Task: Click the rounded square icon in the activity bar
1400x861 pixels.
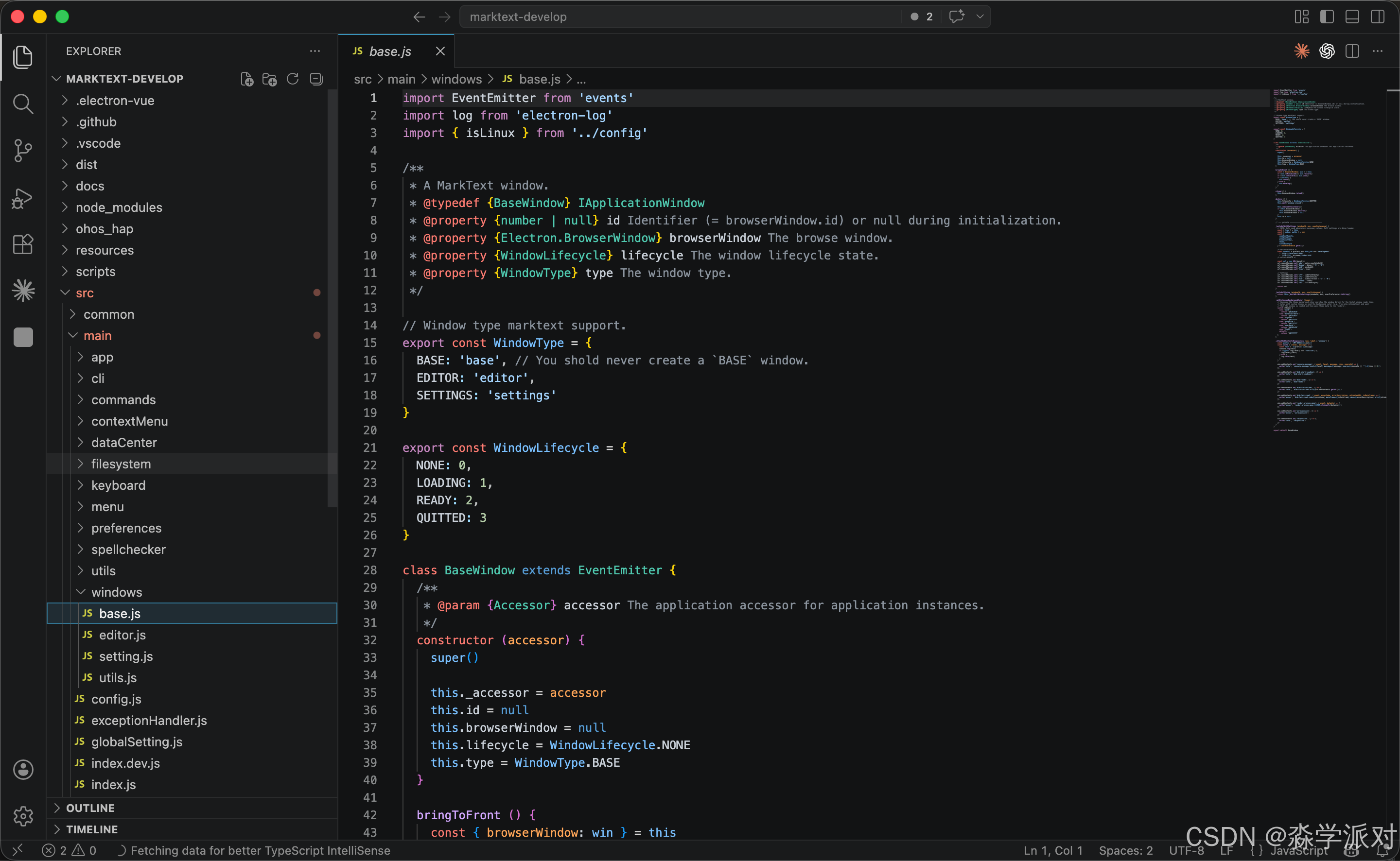Action: point(23,337)
